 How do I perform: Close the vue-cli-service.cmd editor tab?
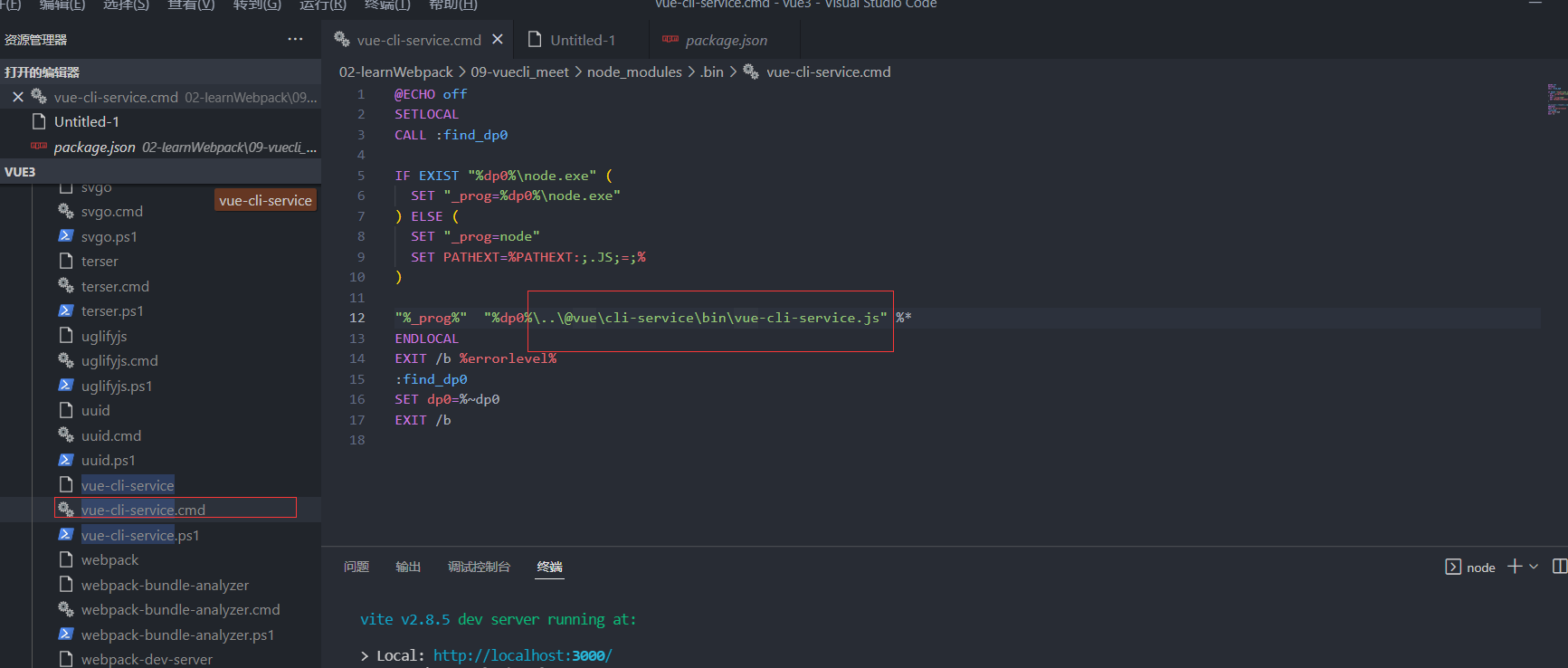click(x=498, y=40)
